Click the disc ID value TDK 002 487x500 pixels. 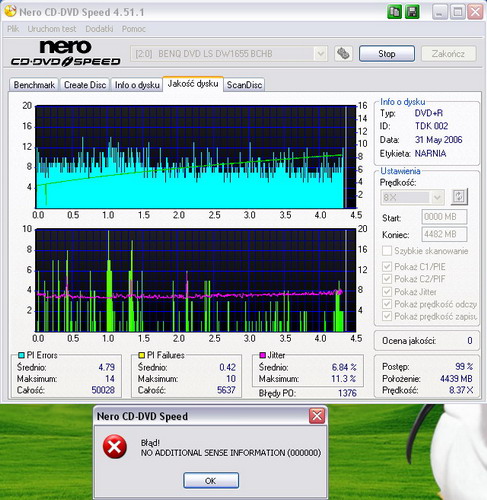(x=431, y=126)
